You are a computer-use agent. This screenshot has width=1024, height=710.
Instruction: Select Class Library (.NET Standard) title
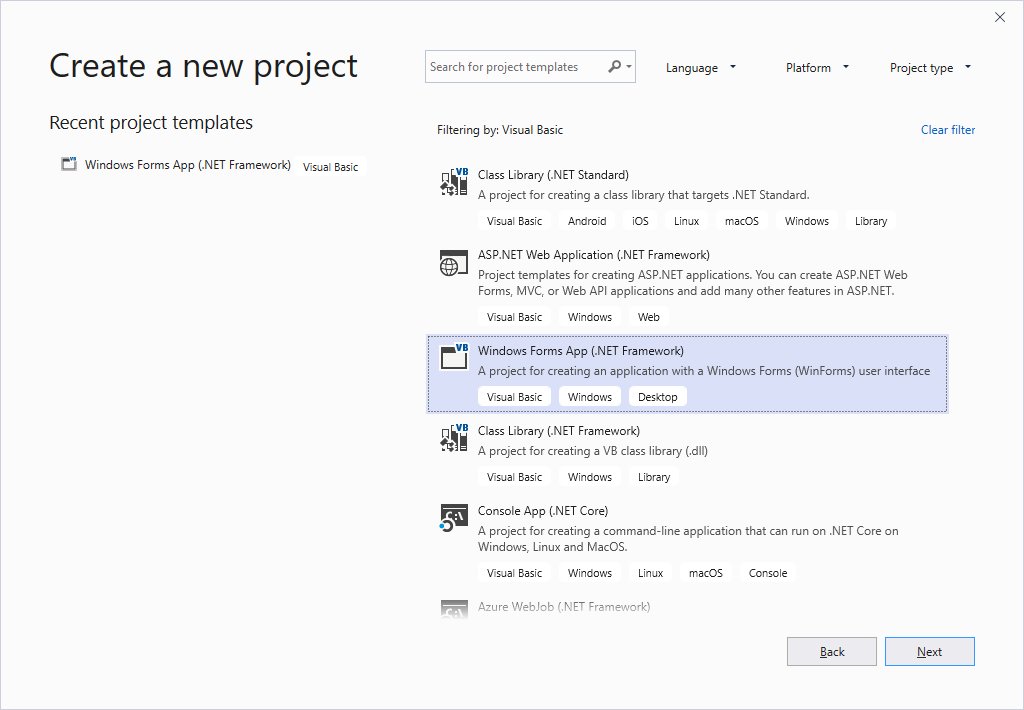[x=553, y=174]
